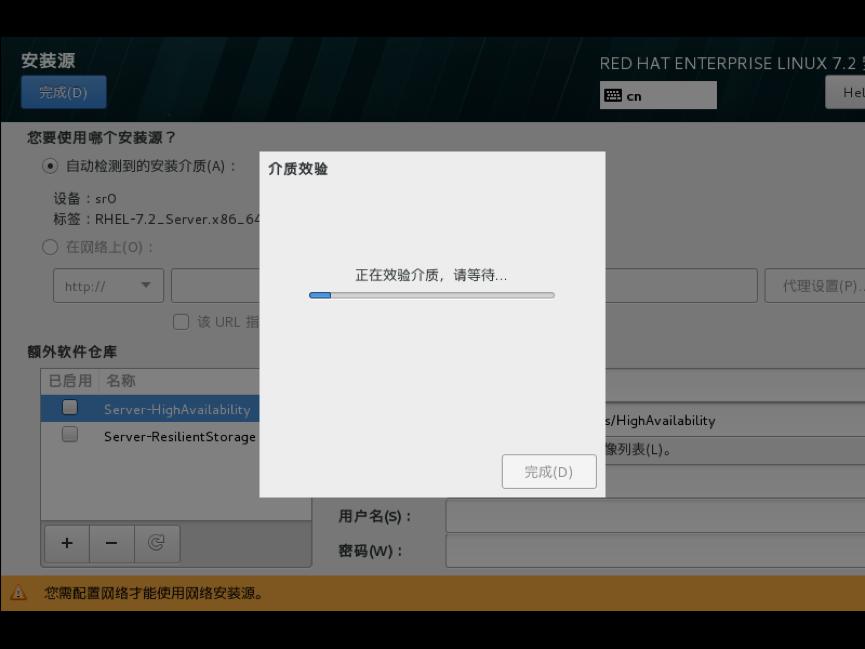This screenshot has width=865, height=649.
Task: Toggle the 该 URL checkbox under network source
Action: (x=181, y=322)
